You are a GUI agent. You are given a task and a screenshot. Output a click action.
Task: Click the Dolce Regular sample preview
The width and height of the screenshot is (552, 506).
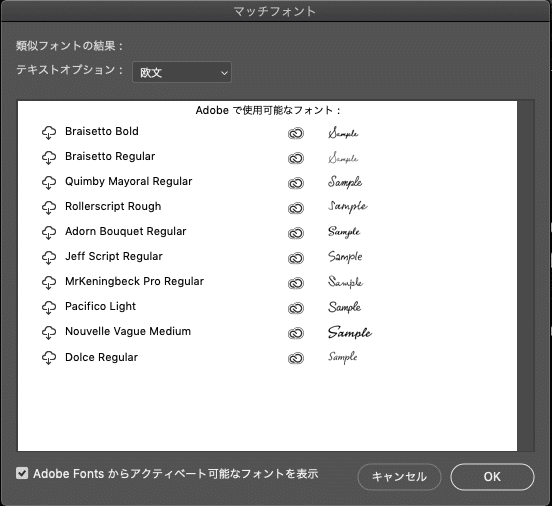[343, 357]
